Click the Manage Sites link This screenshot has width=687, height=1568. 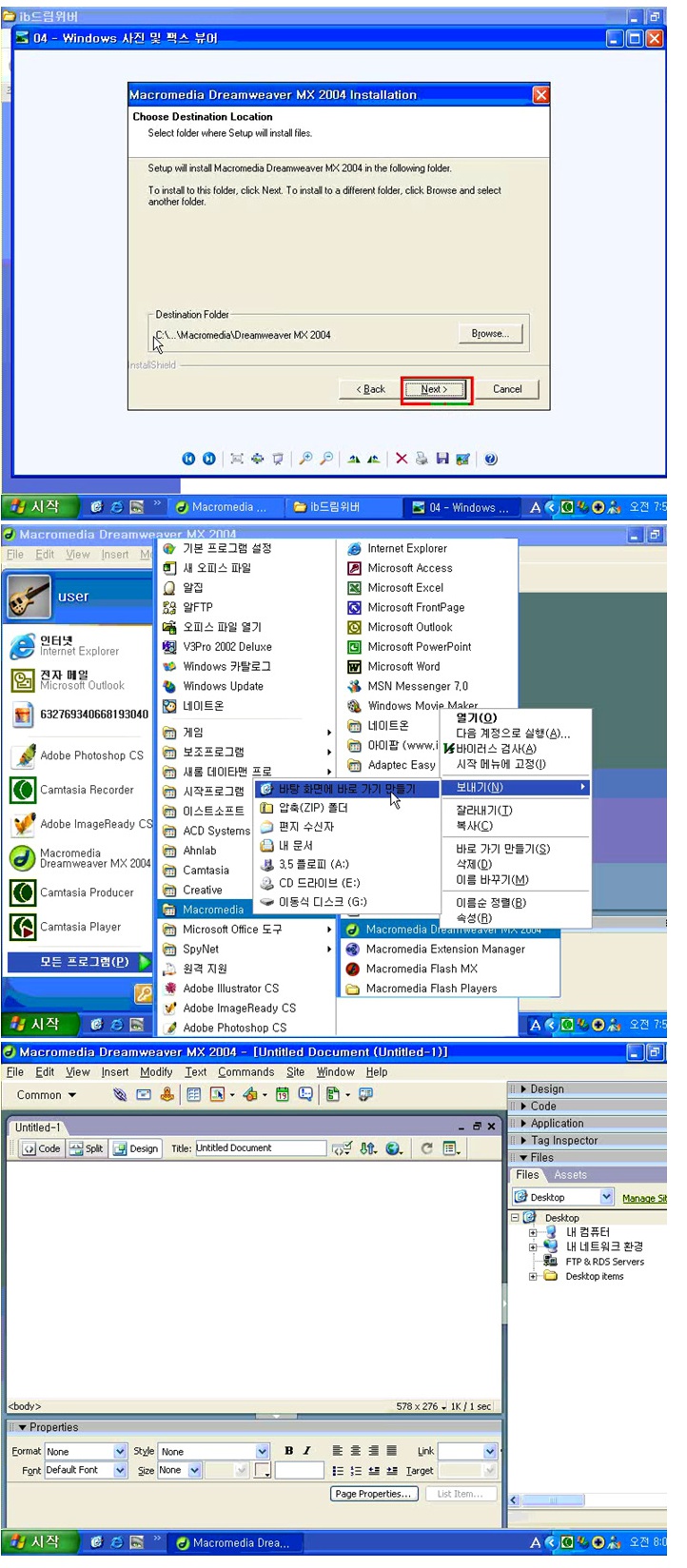tap(644, 1198)
